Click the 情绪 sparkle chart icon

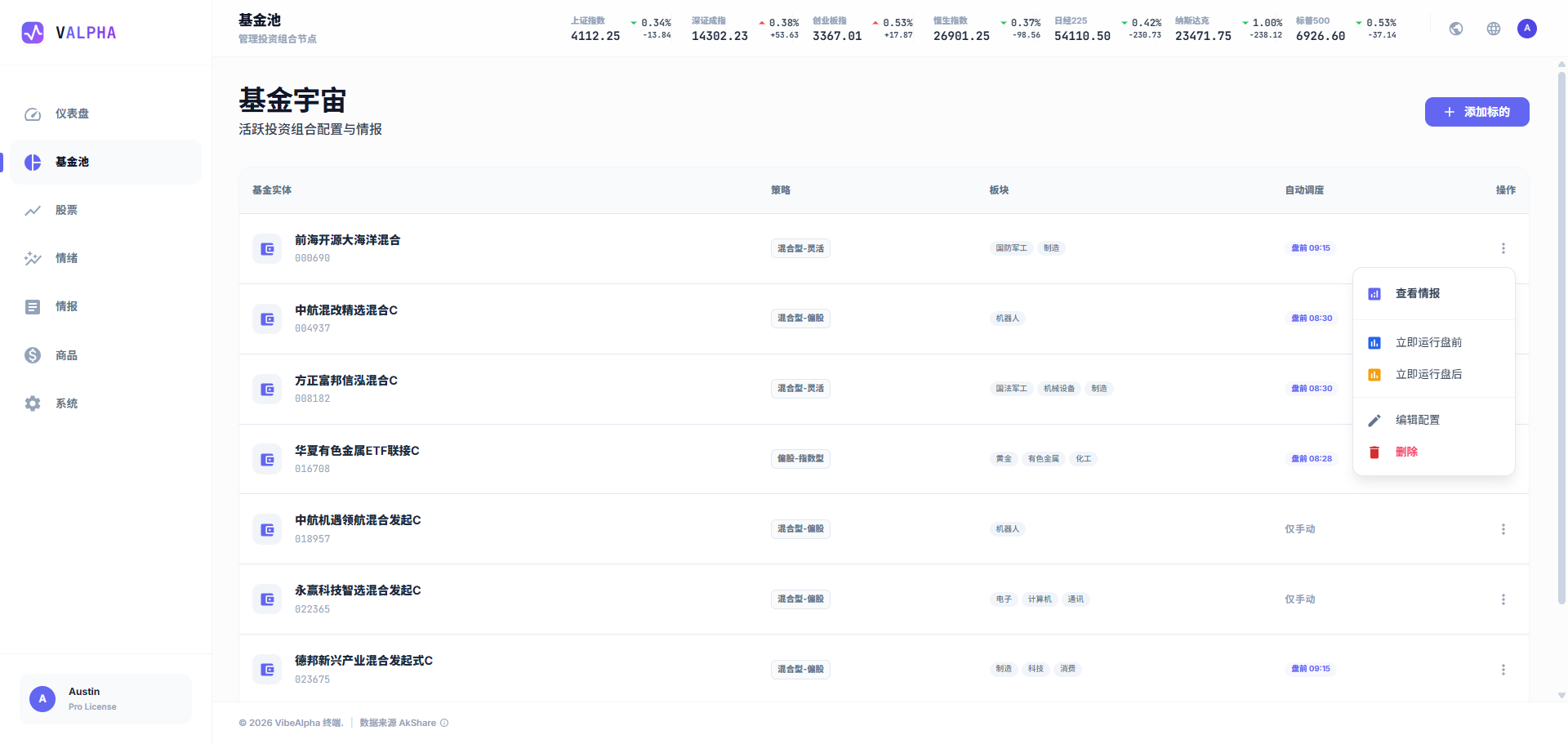point(33,259)
